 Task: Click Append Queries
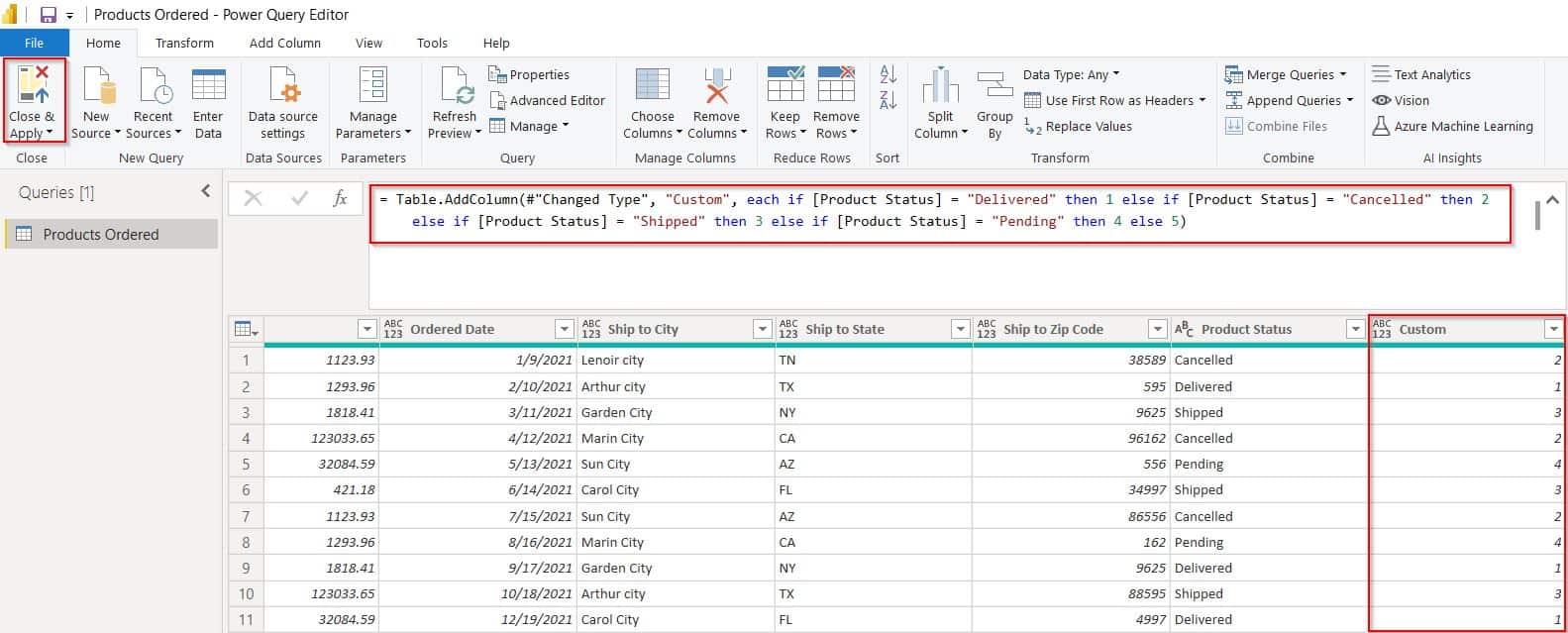tap(1289, 100)
